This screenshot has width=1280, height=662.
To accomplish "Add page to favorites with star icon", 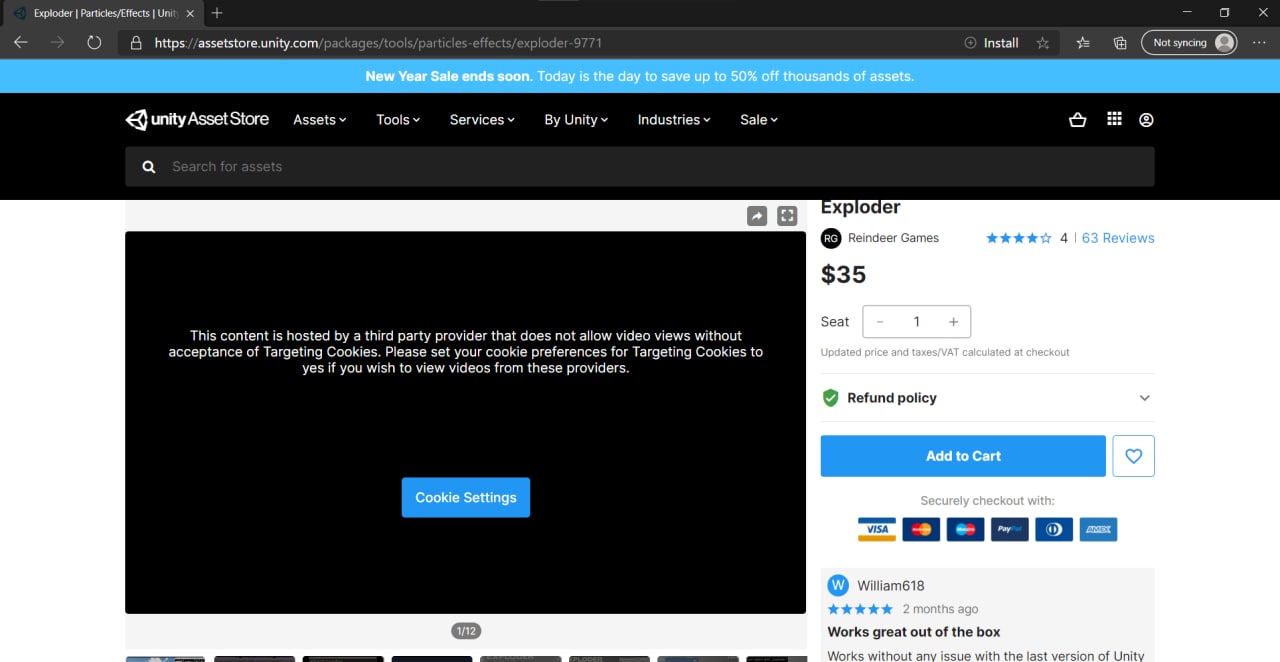I will (x=1043, y=43).
